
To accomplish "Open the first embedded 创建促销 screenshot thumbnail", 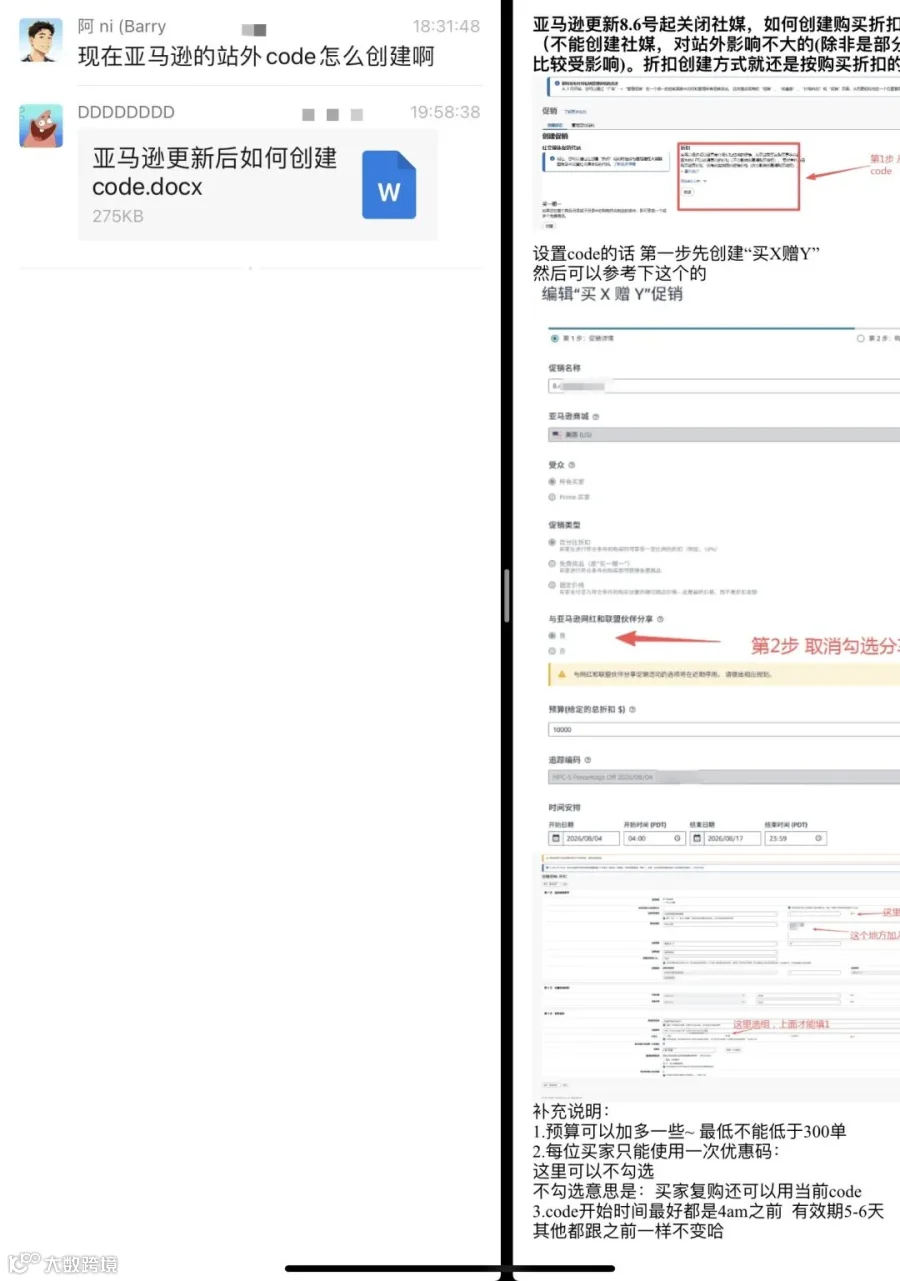I will click(716, 155).
